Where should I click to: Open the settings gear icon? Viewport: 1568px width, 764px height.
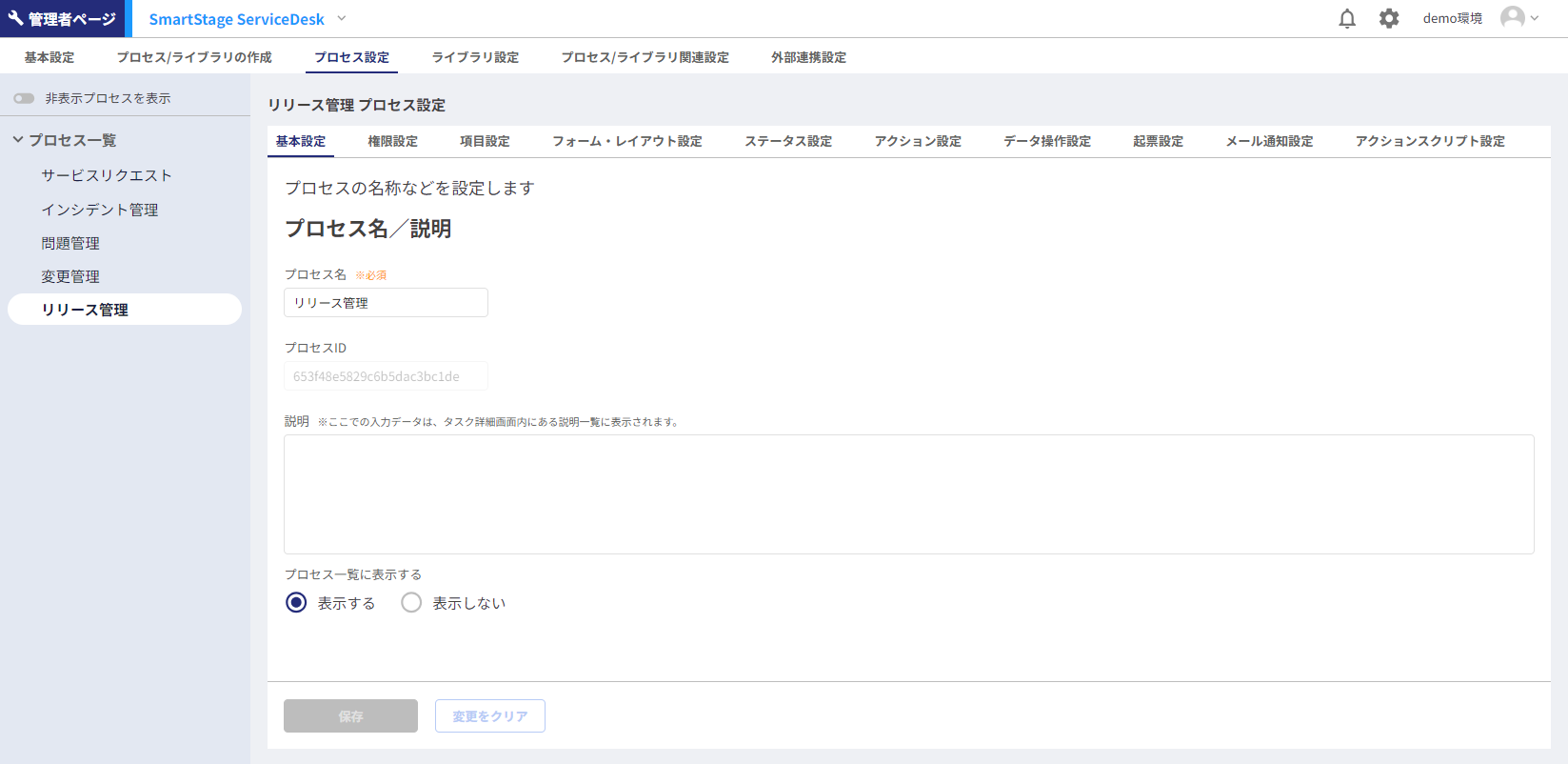pyautogui.click(x=1389, y=19)
